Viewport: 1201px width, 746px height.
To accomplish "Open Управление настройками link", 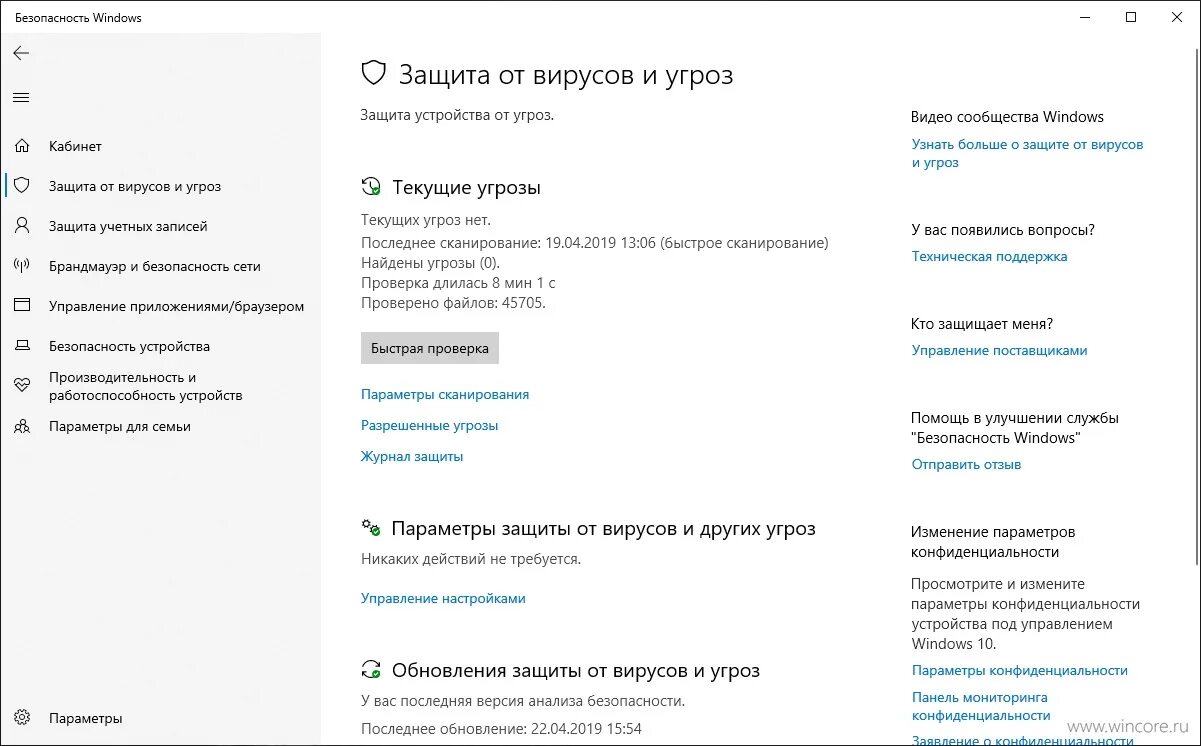I will point(443,598).
